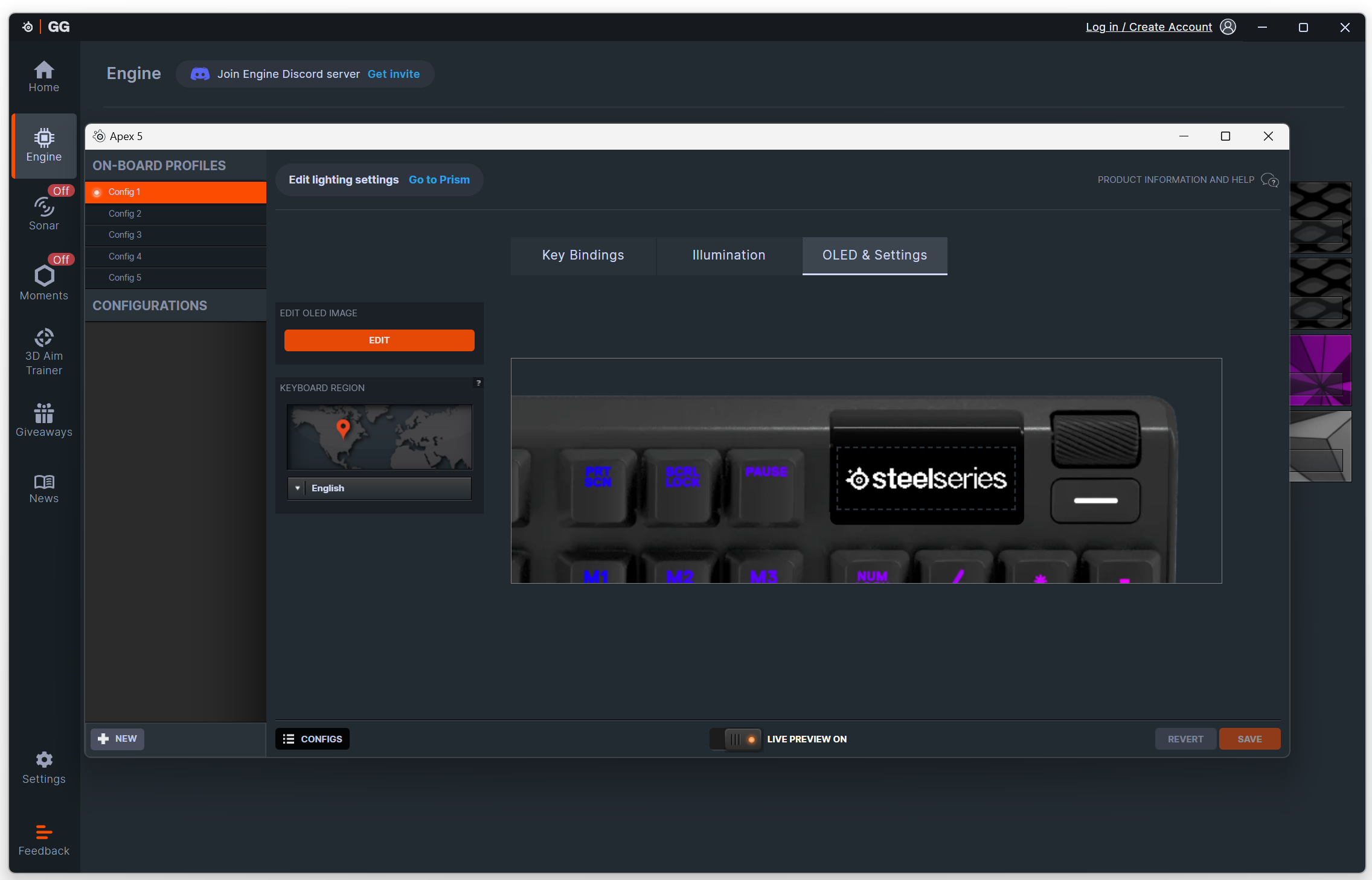1372x880 pixels.
Task: Switch to the Key Bindings tab
Action: point(583,255)
